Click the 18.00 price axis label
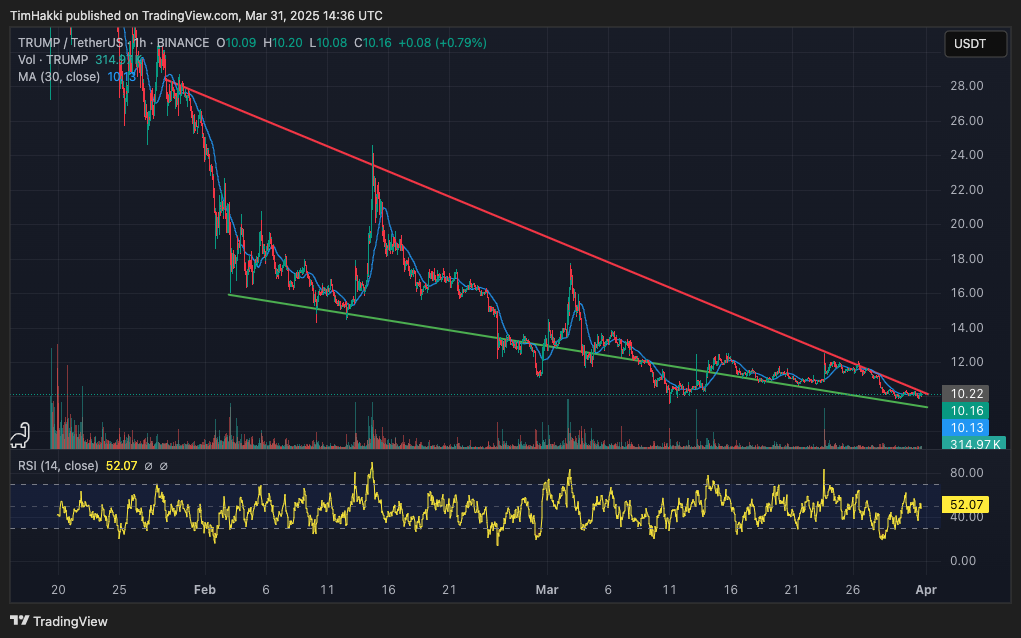This screenshot has height=638, width=1021. tap(967, 258)
